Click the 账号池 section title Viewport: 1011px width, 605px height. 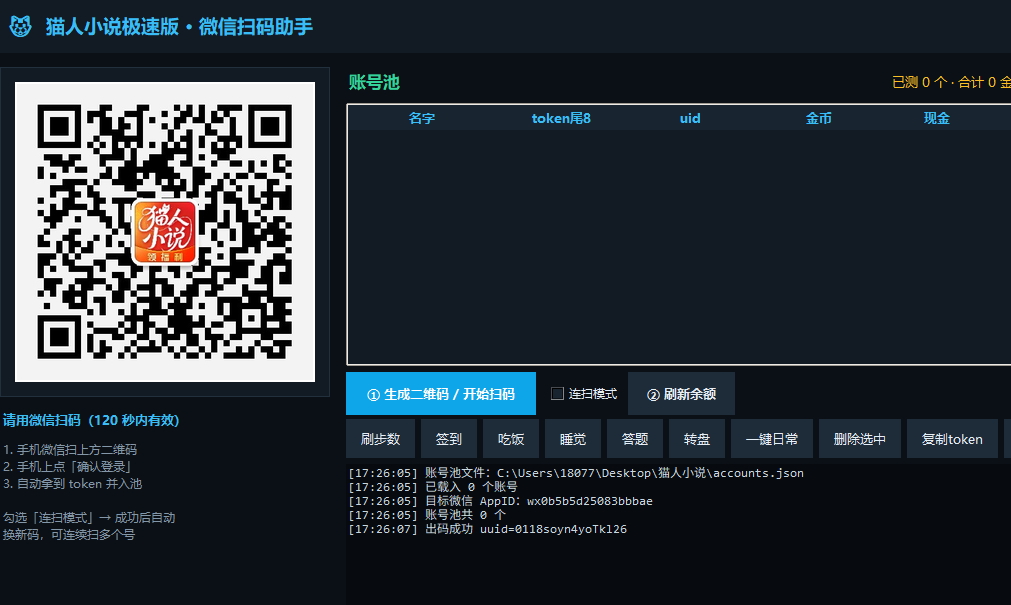pyautogui.click(x=375, y=83)
